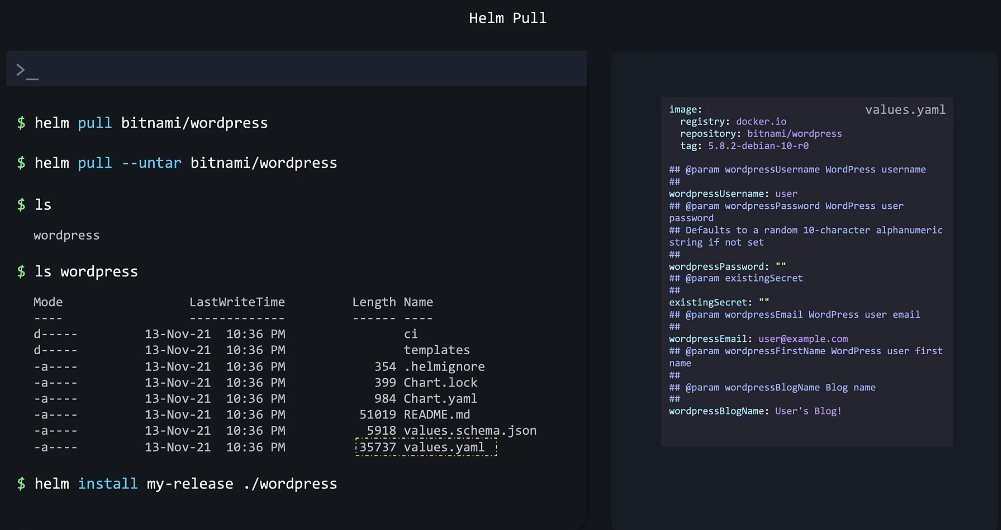This screenshot has height=530, width=1001.
Task: Click the 'LastWriteTime' column header
Action: [x=237, y=302]
